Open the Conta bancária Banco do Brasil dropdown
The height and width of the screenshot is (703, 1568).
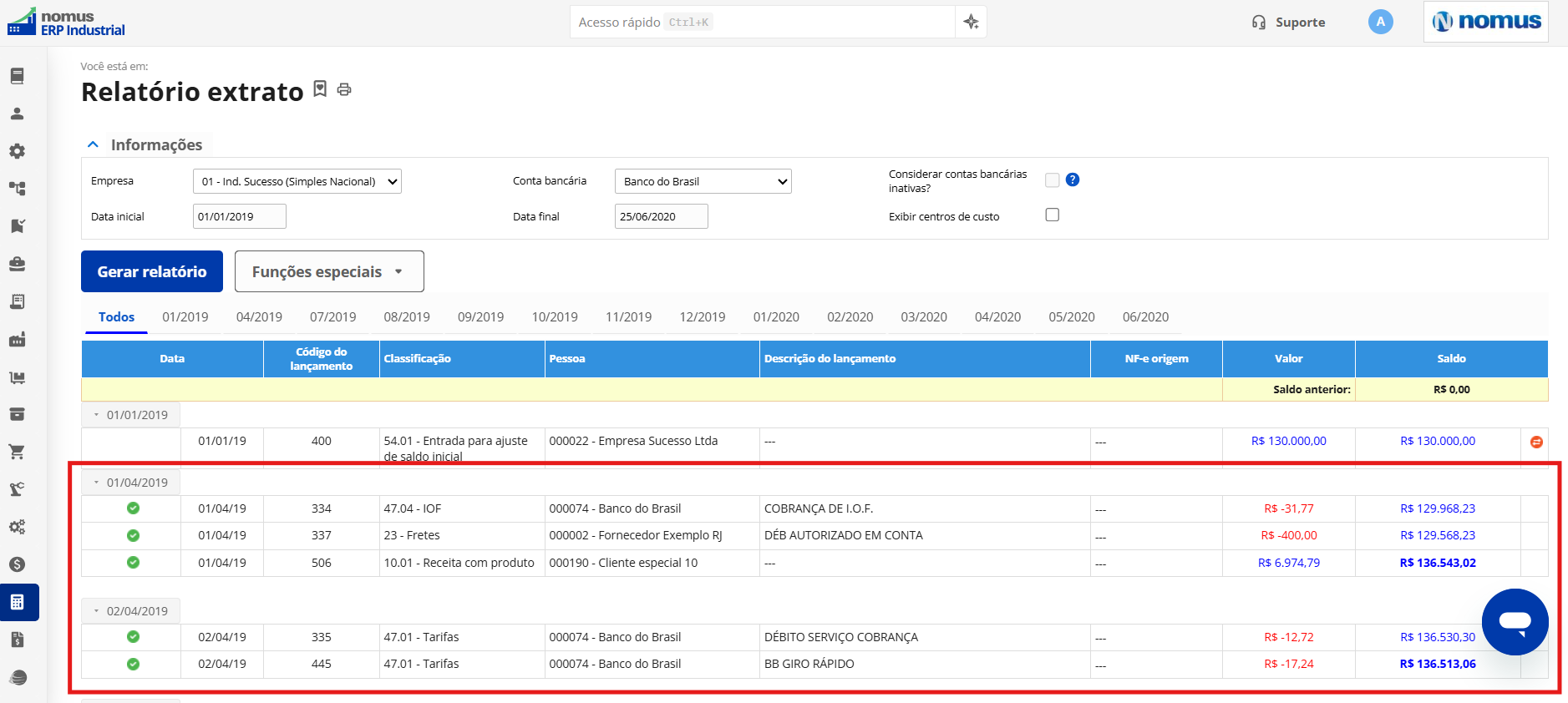click(703, 181)
